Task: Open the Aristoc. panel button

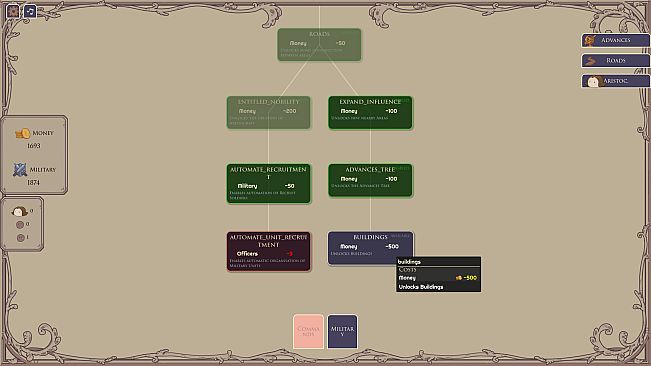Action: 615,81
